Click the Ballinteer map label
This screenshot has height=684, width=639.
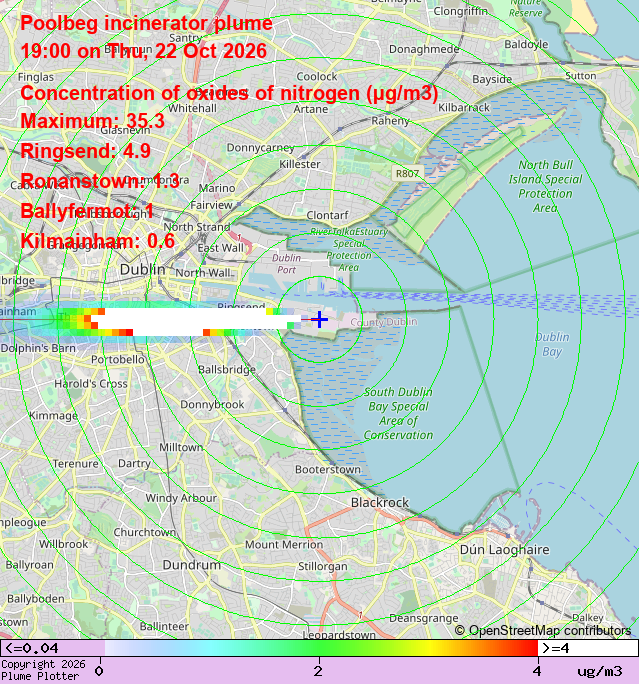pos(164,626)
